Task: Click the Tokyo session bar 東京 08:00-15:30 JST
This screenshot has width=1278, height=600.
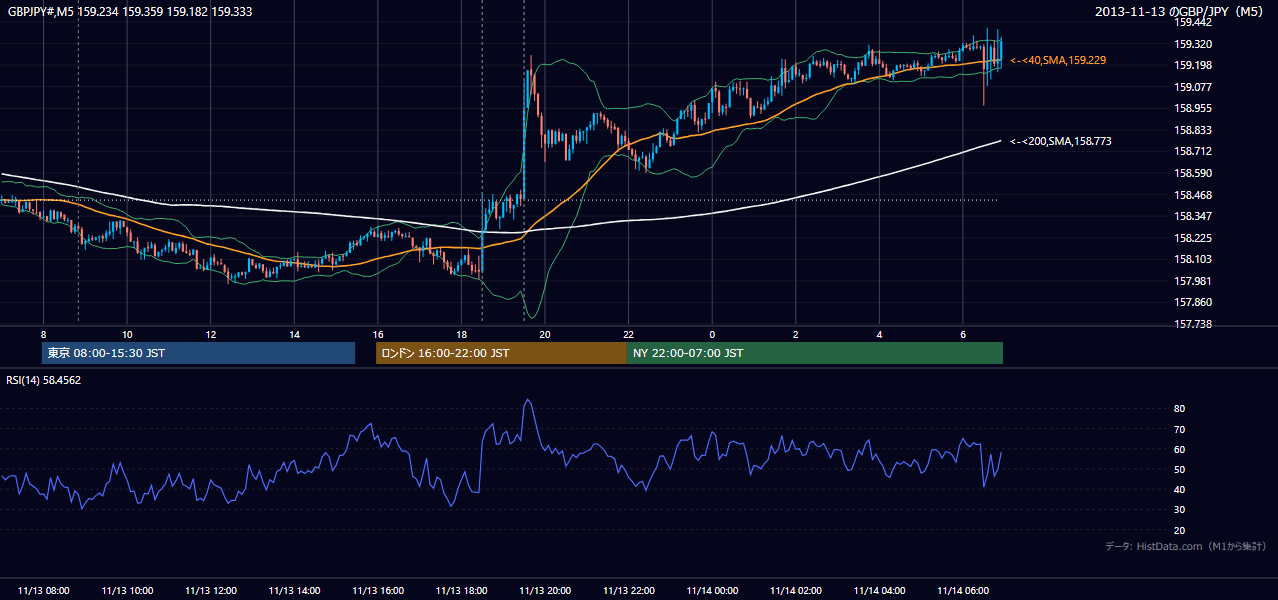Action: 198,353
